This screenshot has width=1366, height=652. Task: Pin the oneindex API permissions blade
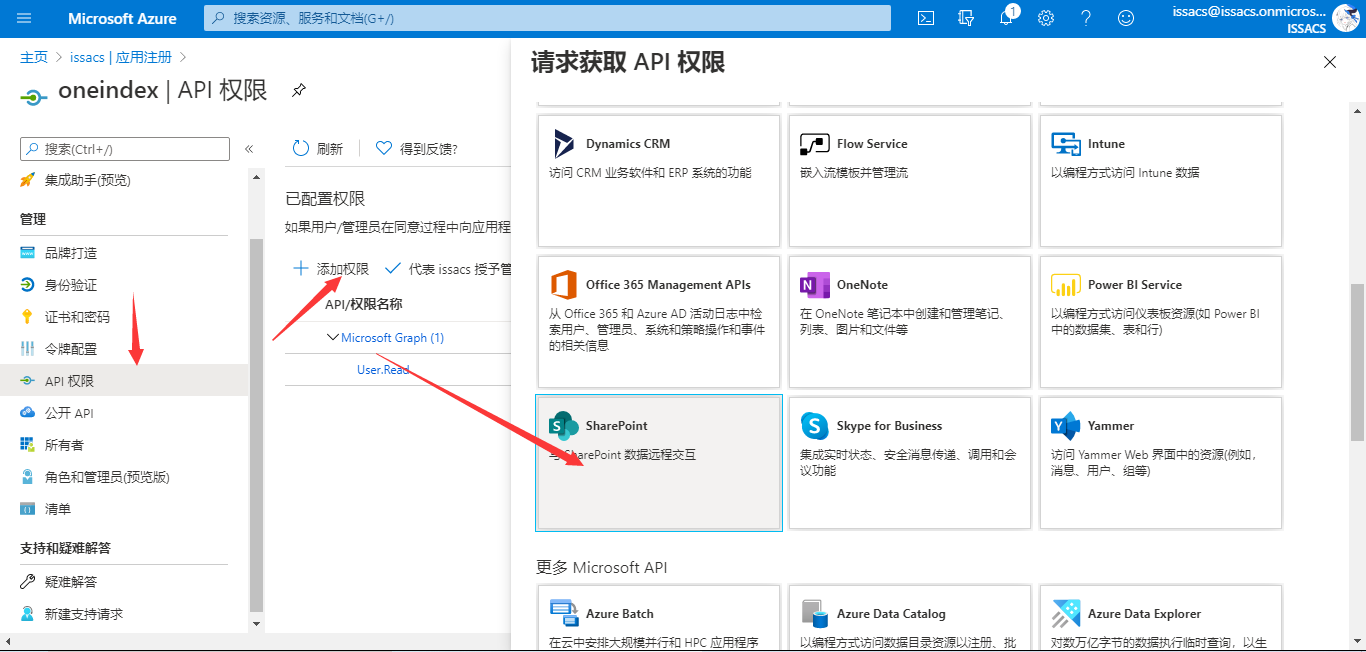point(298,90)
